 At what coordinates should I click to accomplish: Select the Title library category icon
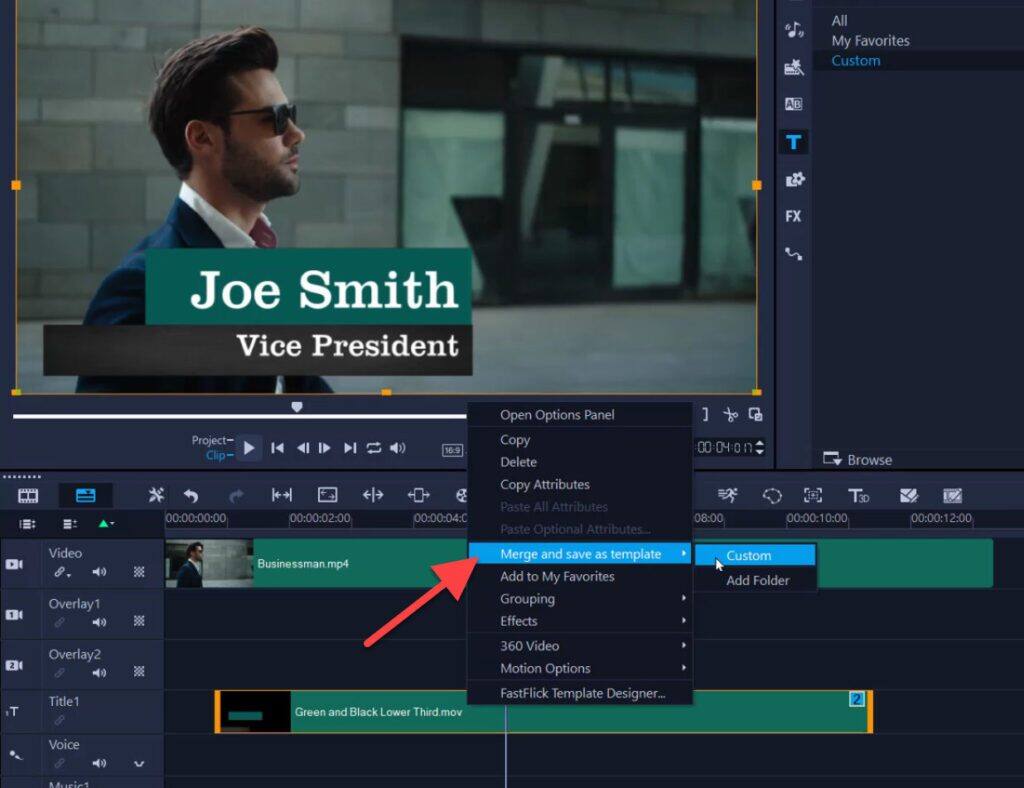coord(793,142)
